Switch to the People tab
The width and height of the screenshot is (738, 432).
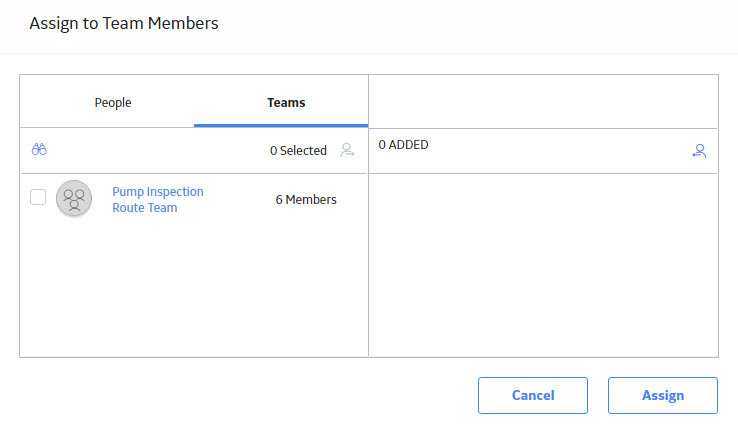[x=113, y=103]
